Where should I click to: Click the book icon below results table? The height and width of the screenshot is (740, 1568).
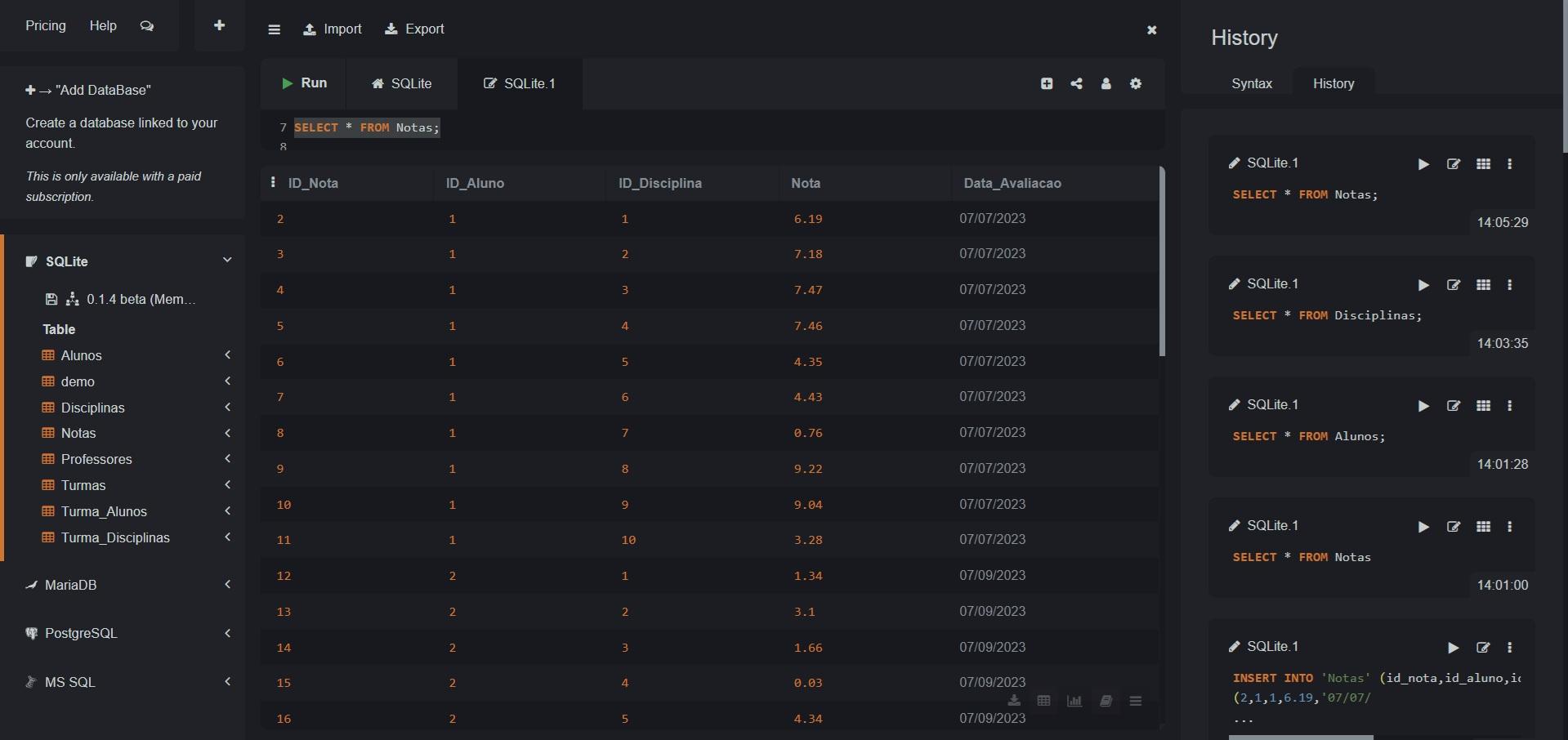[1106, 701]
